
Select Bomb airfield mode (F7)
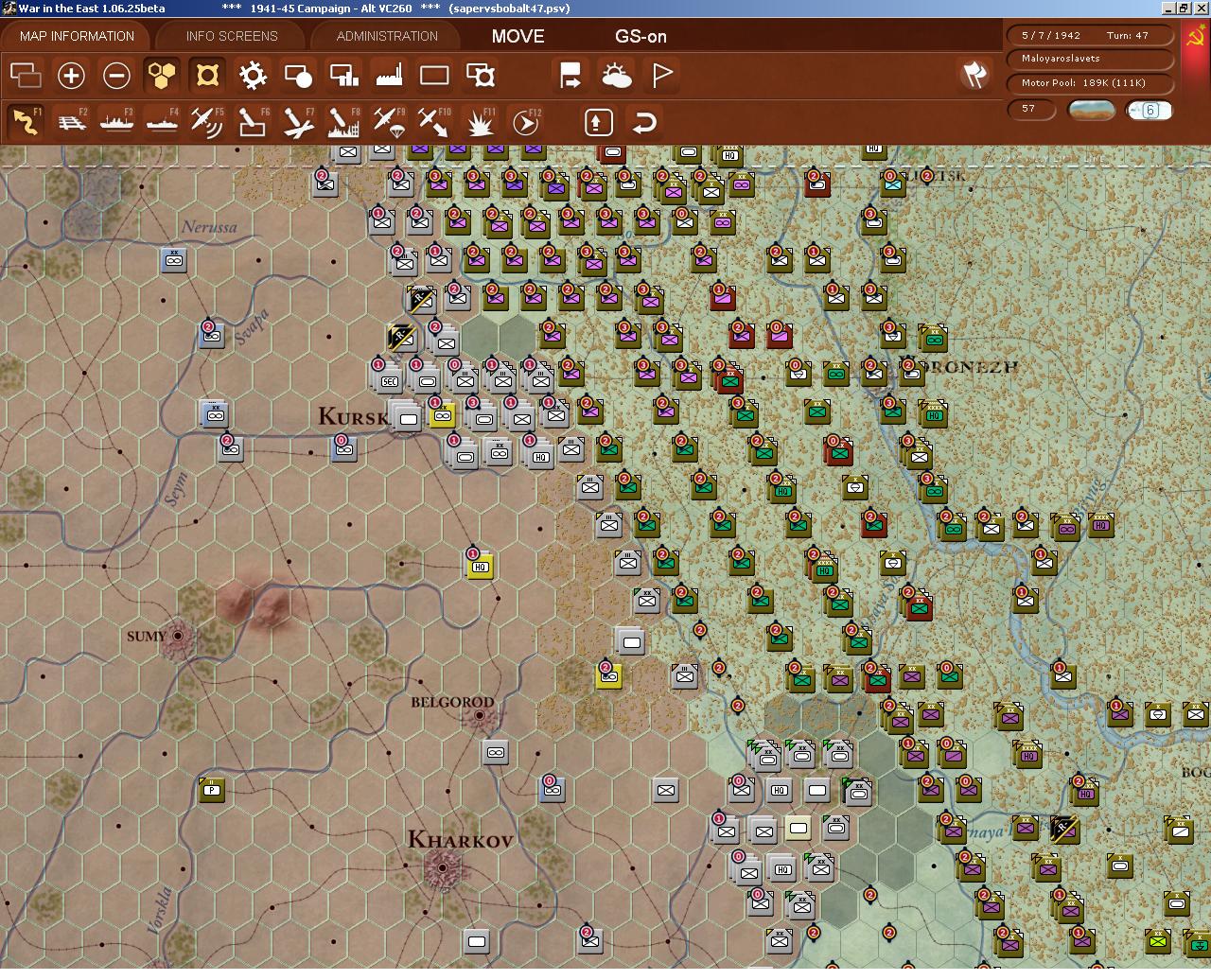click(299, 122)
